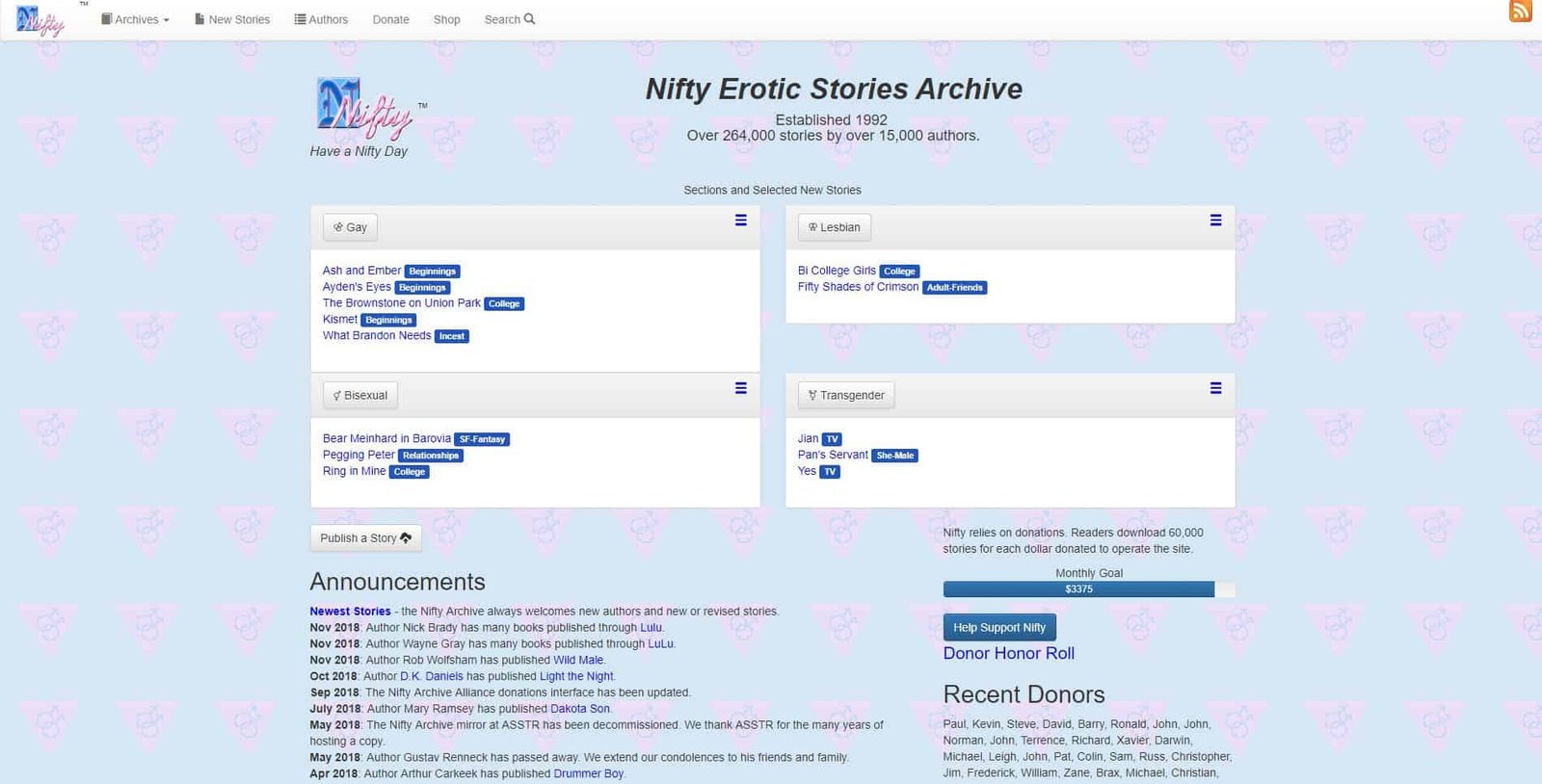Click Search in the navbar
The height and width of the screenshot is (784, 1542).
(x=509, y=19)
